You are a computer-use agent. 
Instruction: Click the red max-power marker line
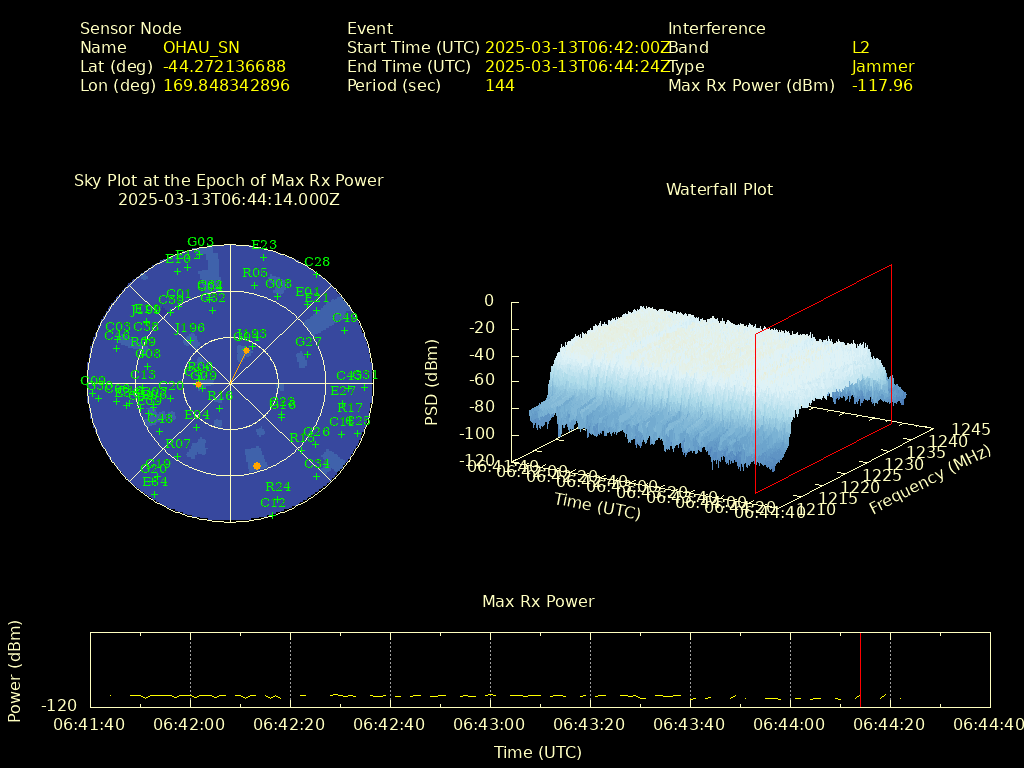pyautogui.click(x=860, y=668)
